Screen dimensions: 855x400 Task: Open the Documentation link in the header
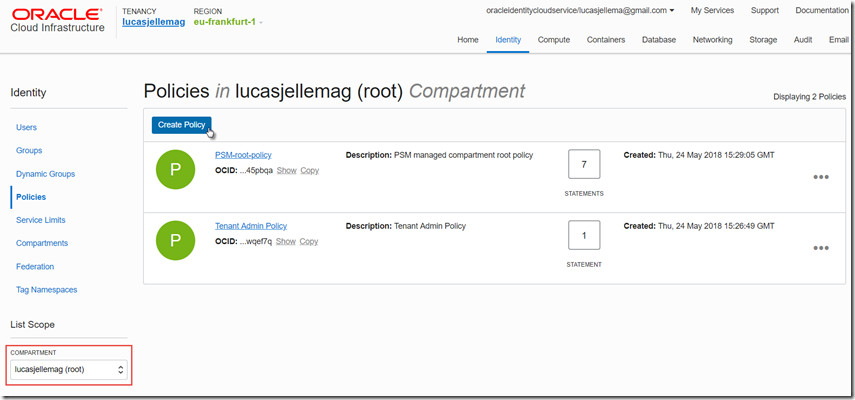pyautogui.click(x=822, y=10)
